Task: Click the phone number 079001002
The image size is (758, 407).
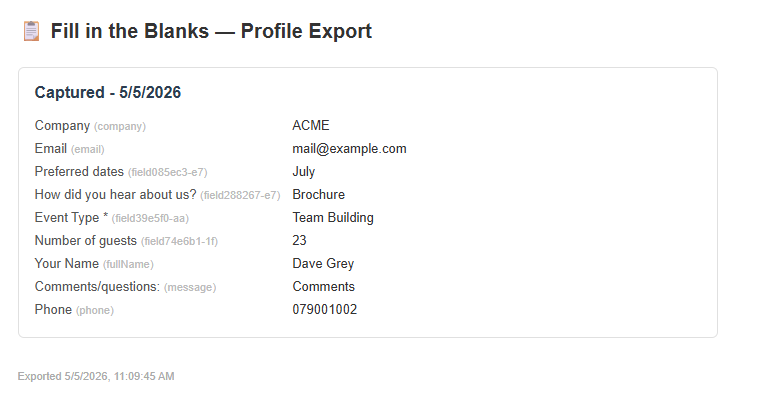Action: (x=325, y=309)
